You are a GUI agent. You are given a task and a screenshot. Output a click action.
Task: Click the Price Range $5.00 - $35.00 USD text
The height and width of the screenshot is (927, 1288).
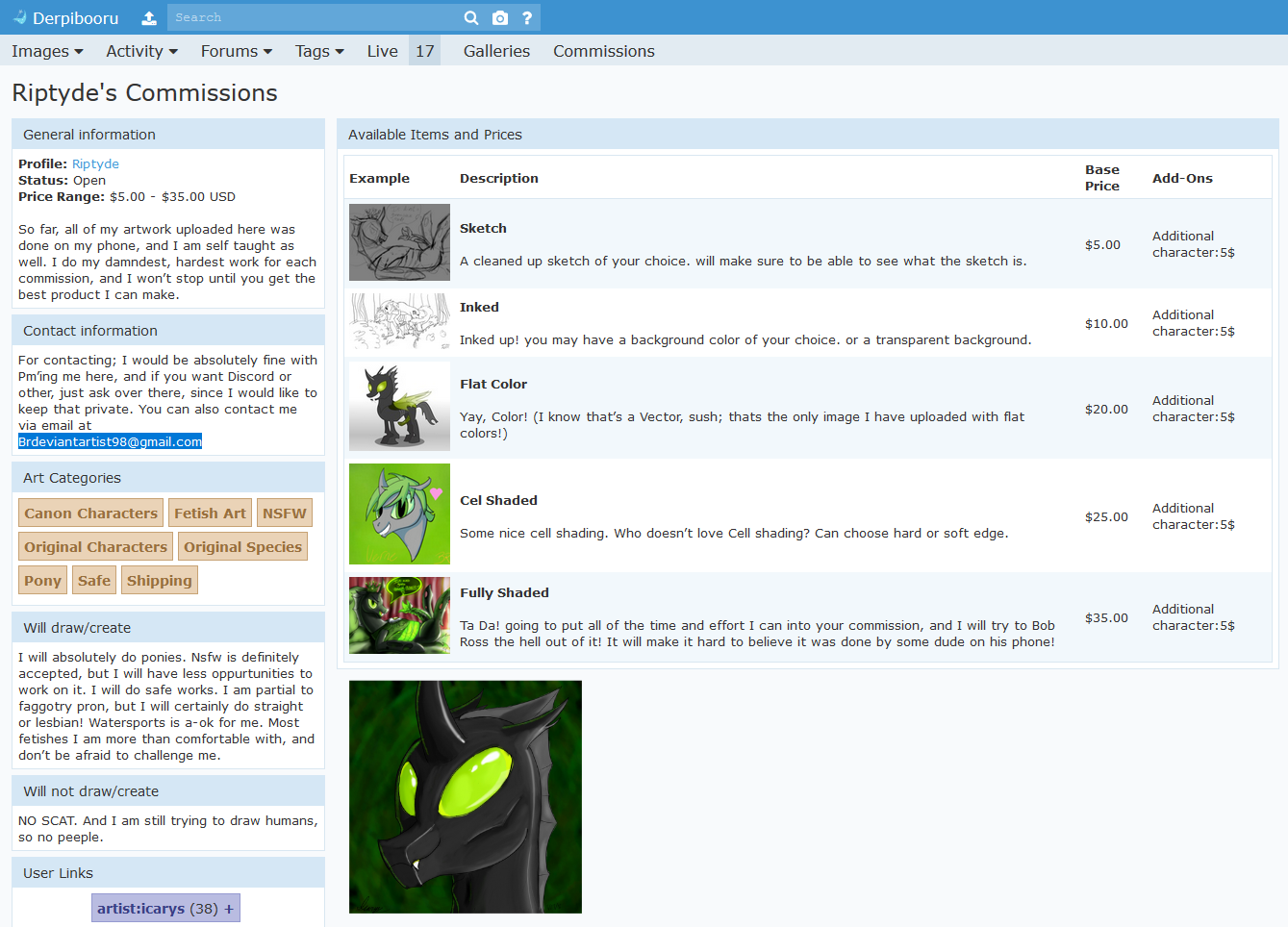[126, 197]
